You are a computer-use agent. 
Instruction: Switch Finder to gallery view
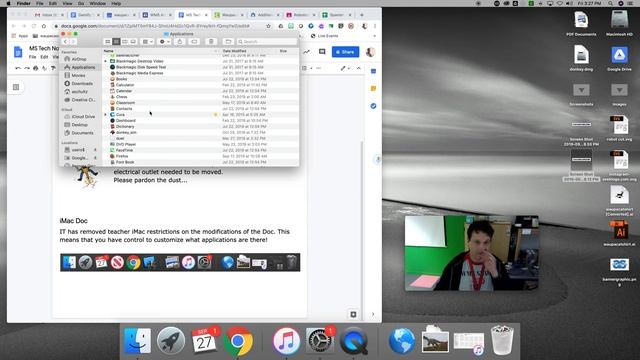coord(133,42)
